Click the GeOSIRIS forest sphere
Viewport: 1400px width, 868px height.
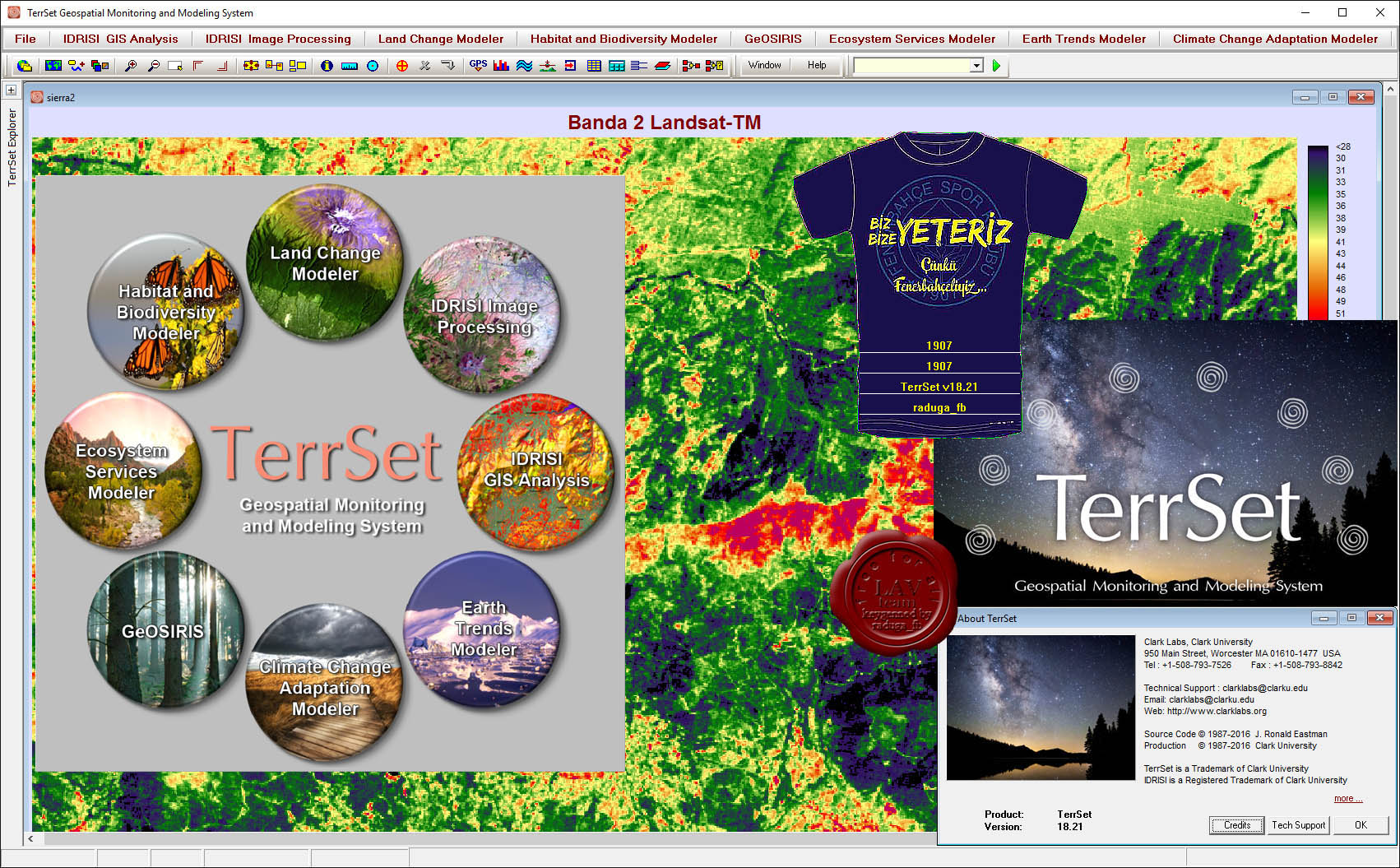[x=165, y=630]
